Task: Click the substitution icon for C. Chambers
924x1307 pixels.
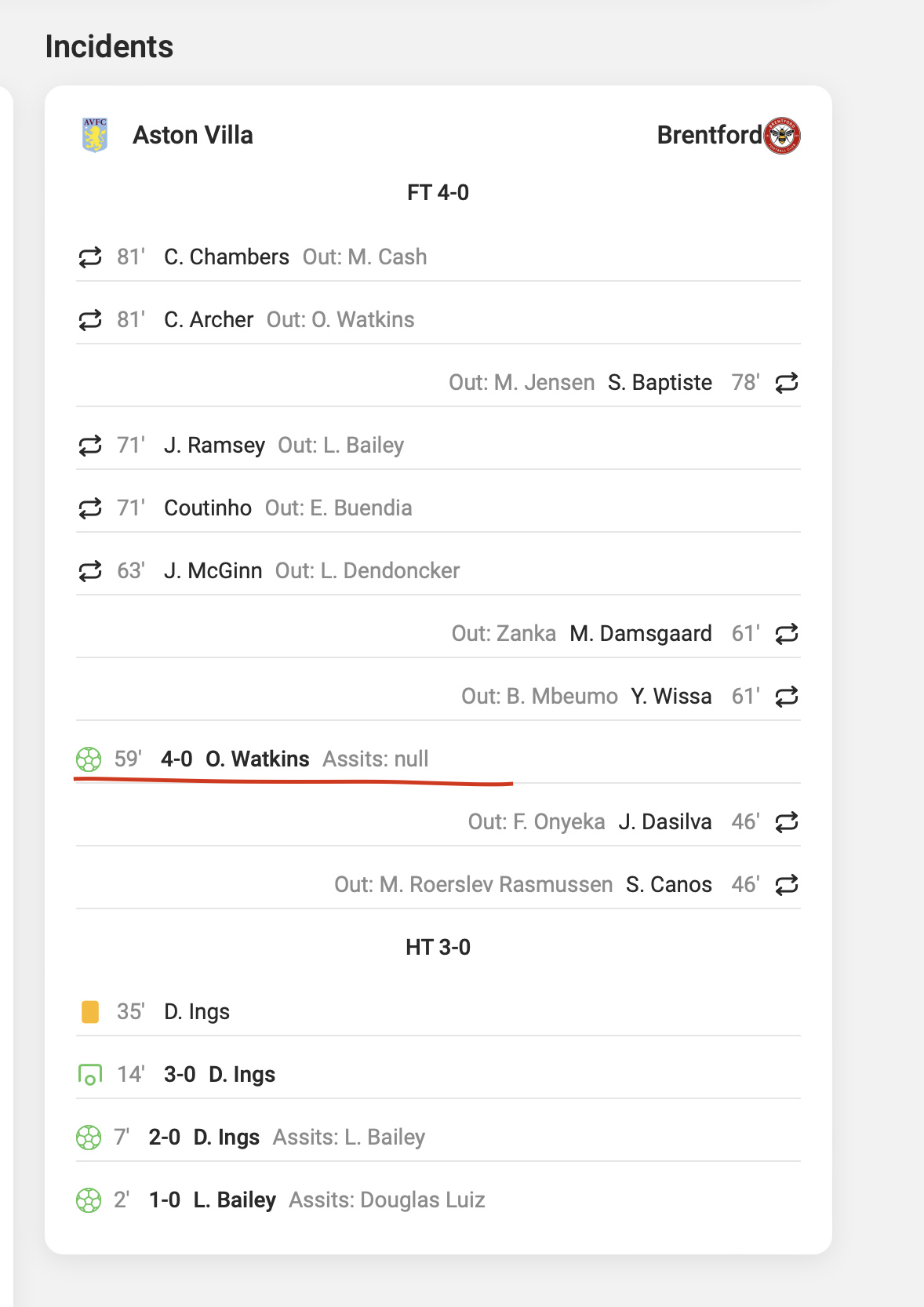Action: (89, 257)
